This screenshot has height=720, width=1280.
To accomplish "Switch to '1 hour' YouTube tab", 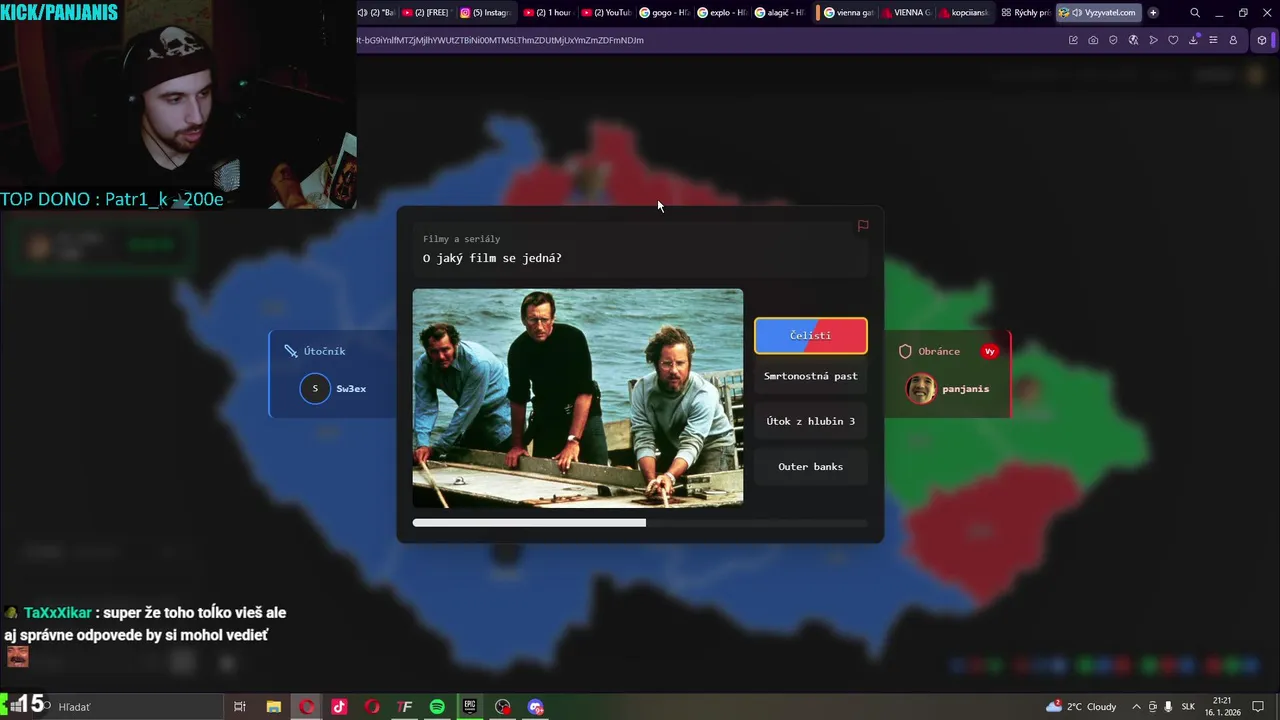I will coord(547,13).
